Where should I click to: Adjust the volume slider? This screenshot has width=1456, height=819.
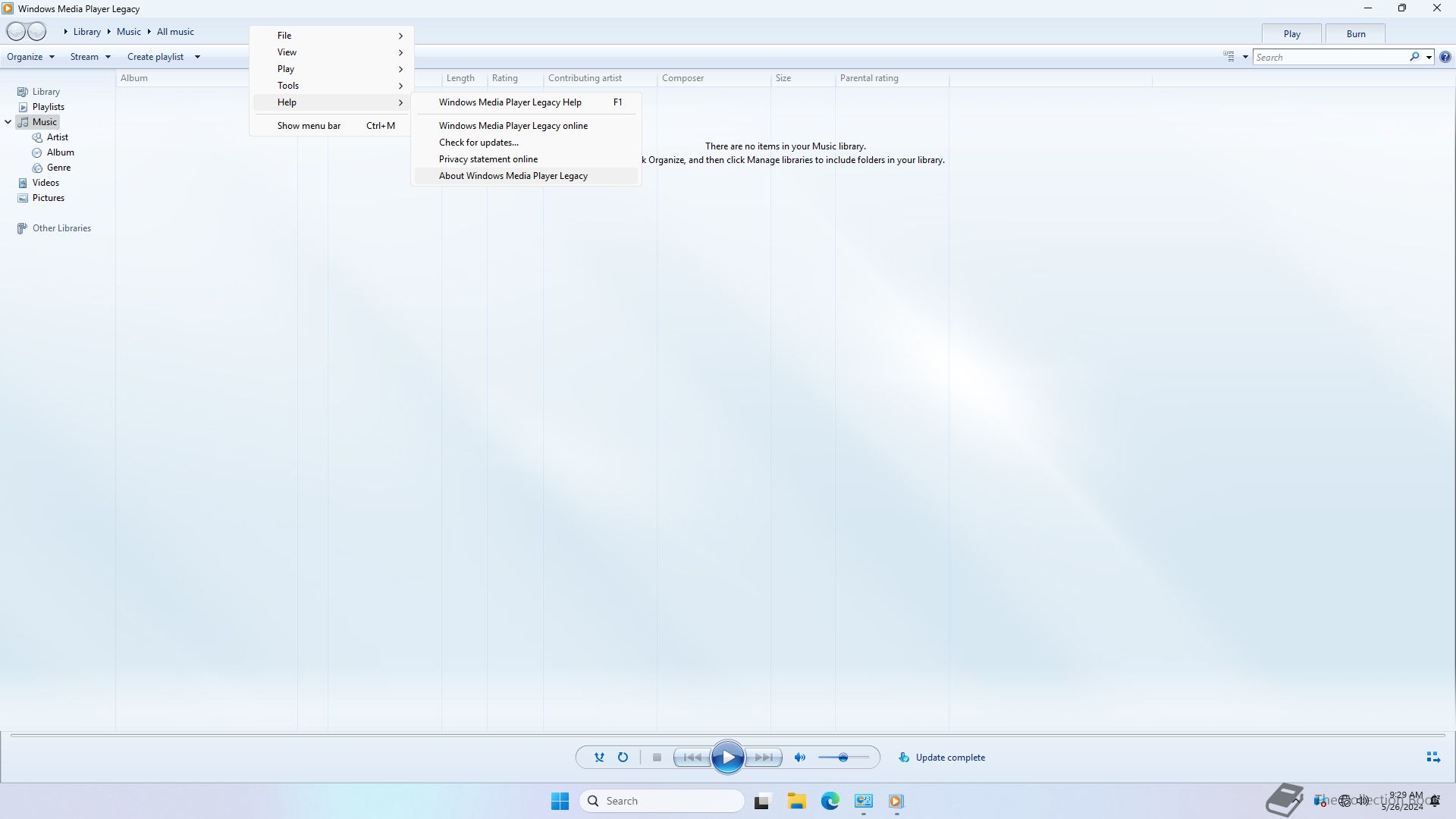(843, 757)
